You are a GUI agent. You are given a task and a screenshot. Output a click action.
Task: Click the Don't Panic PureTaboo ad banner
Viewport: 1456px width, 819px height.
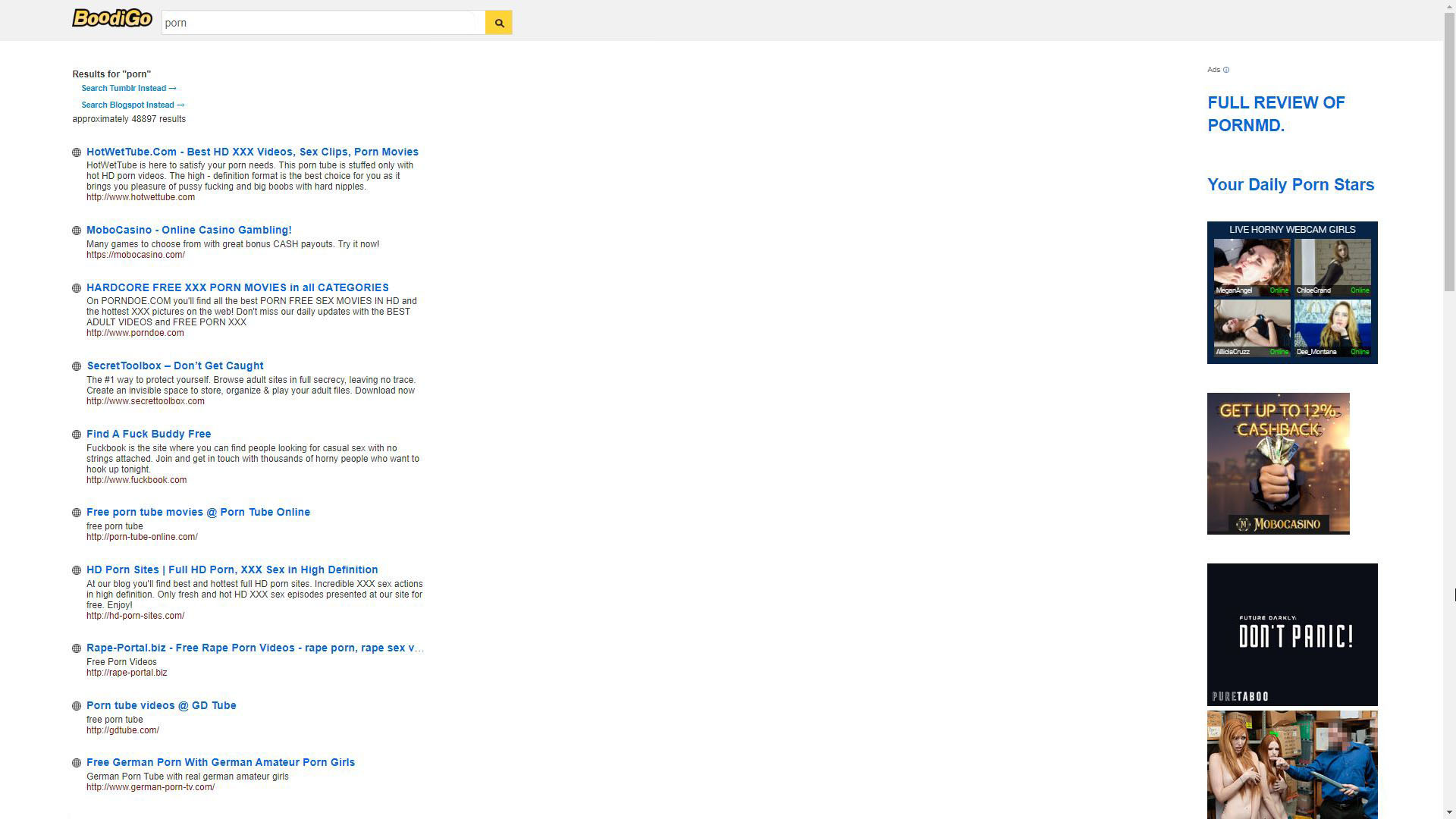pyautogui.click(x=1292, y=634)
